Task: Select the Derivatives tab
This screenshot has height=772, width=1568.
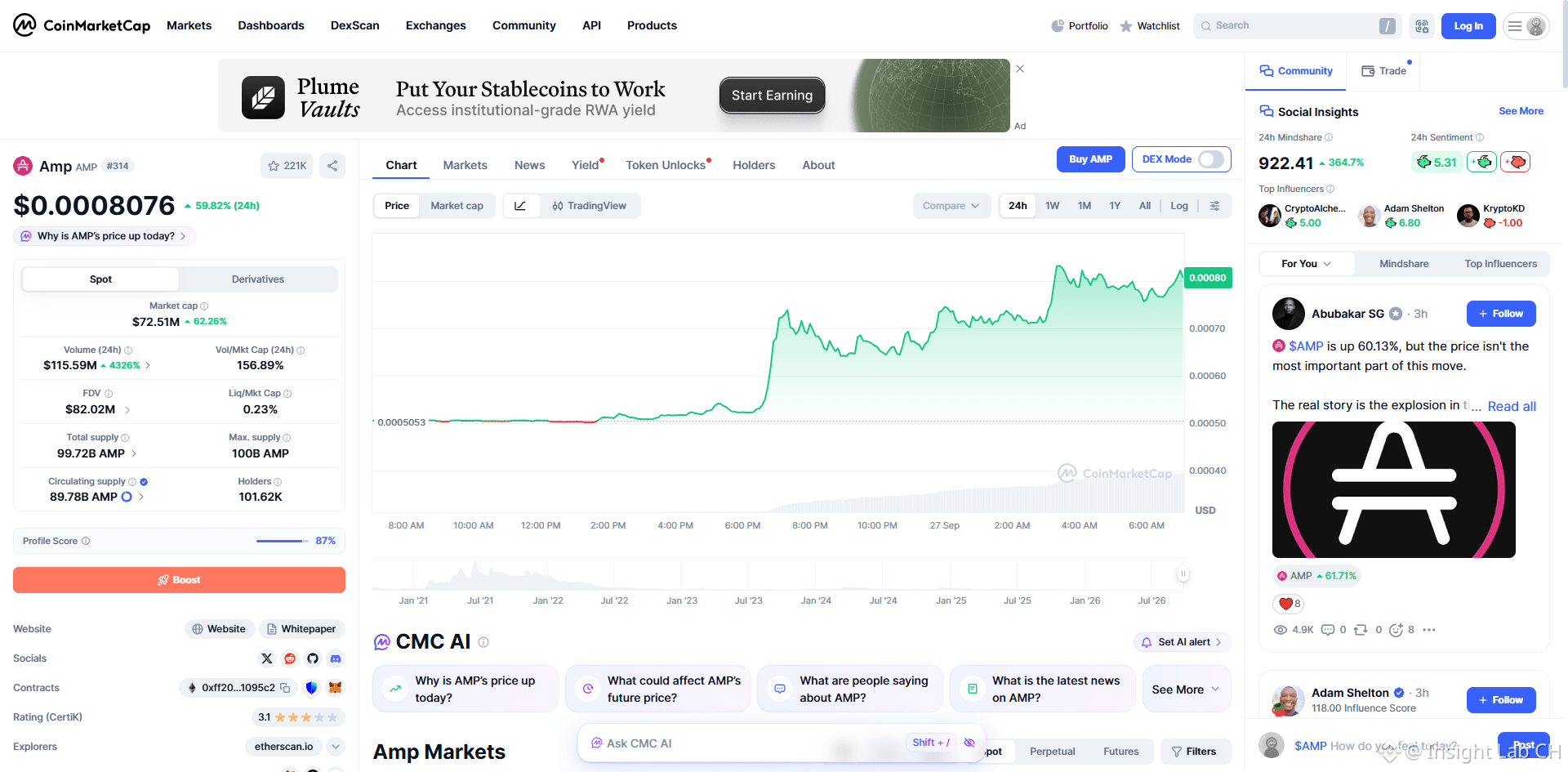Action: [258, 279]
